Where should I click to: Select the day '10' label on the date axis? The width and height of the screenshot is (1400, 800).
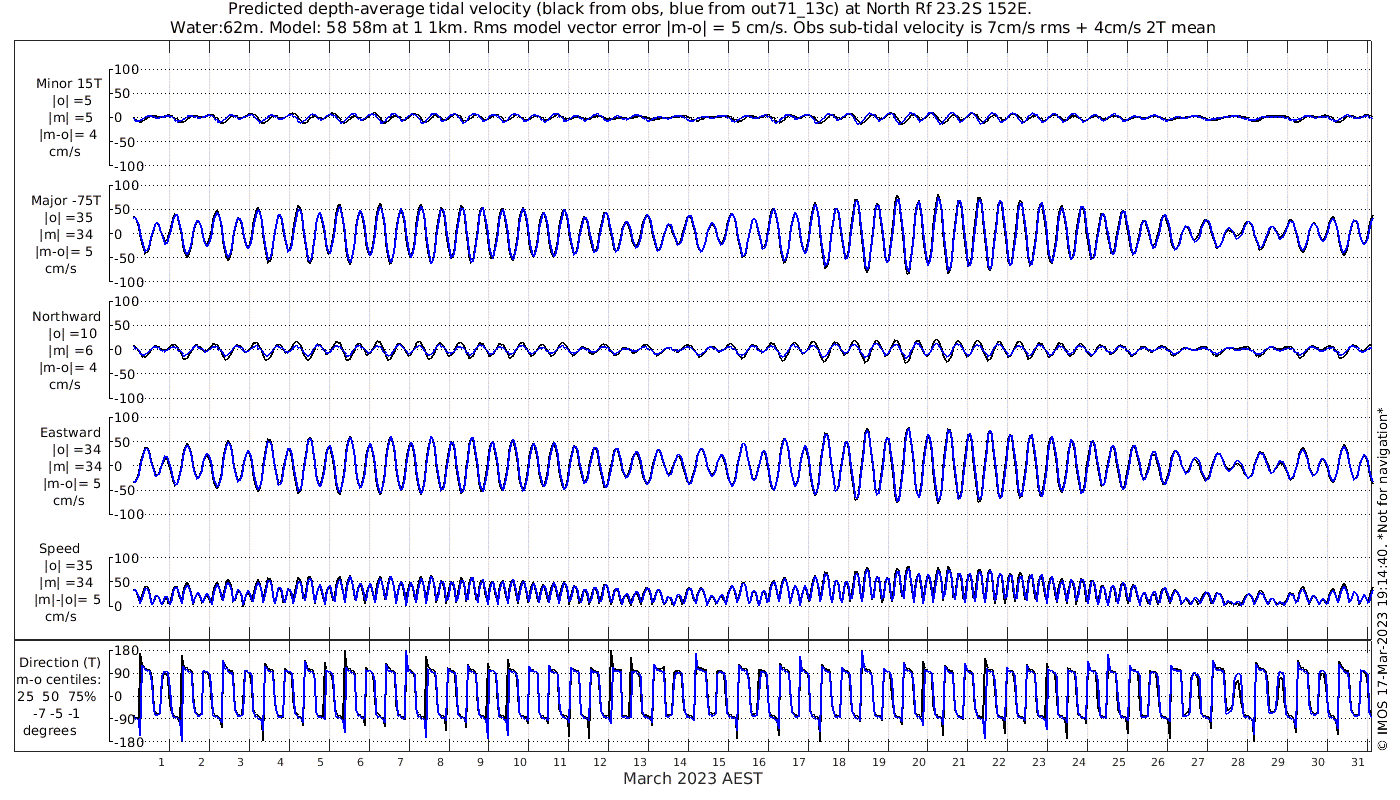(520, 762)
